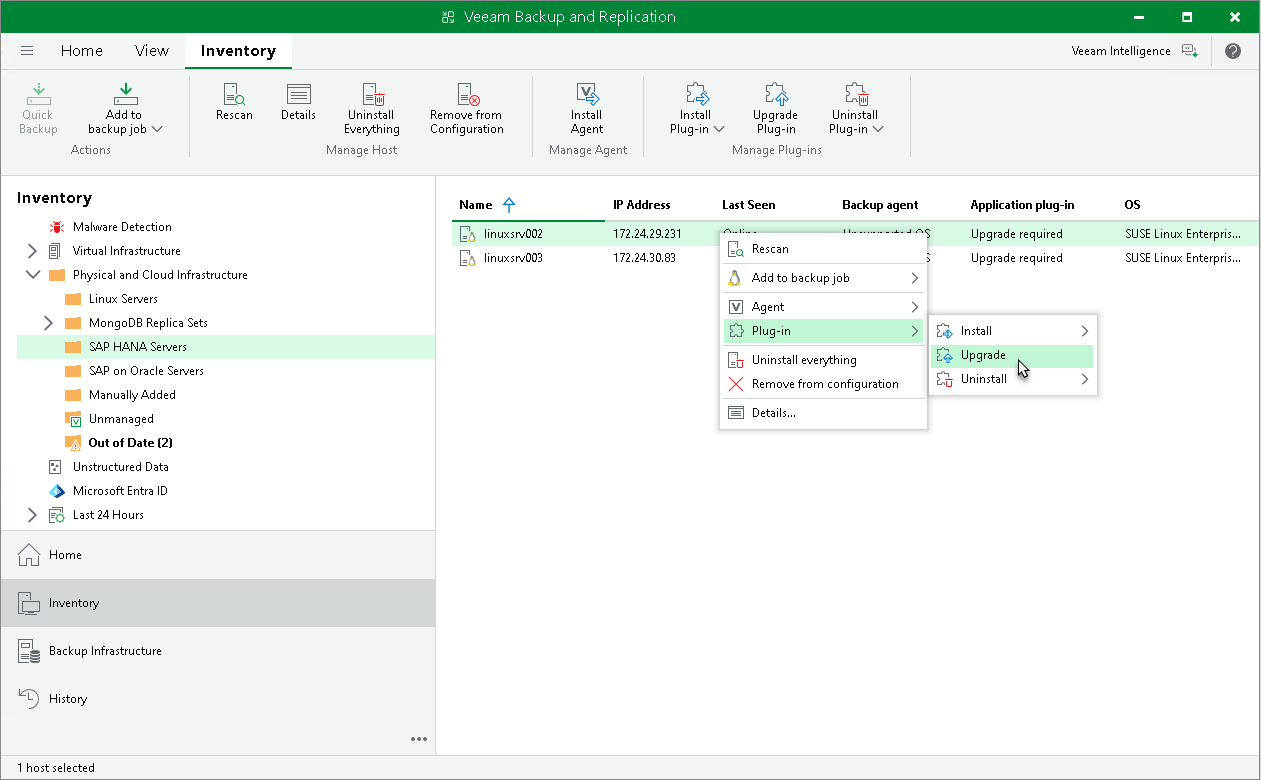Expand MongoDB Replica Sets node
This screenshot has height=780, width=1261.
click(48, 323)
